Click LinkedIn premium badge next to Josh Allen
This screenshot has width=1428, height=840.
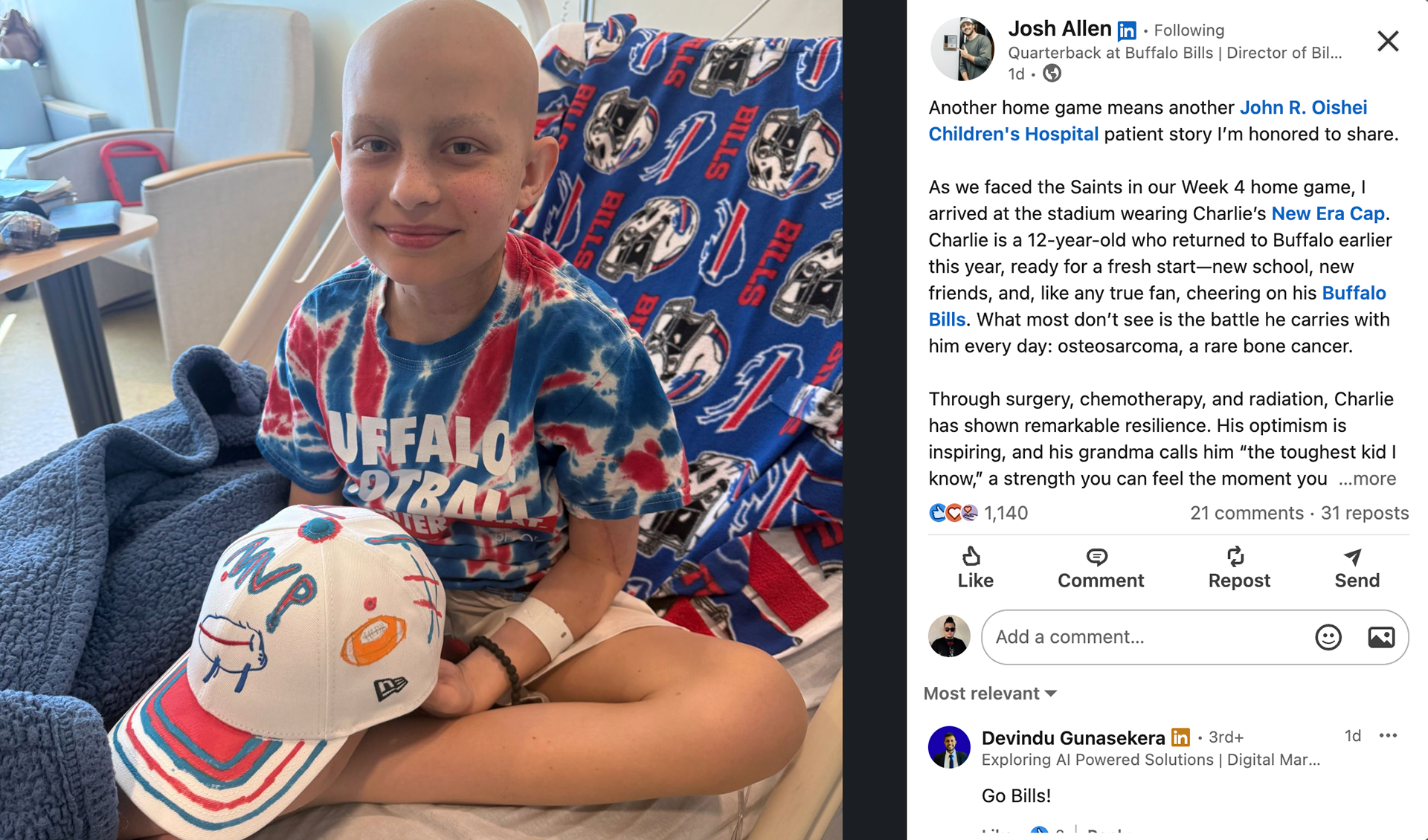coord(1127,30)
